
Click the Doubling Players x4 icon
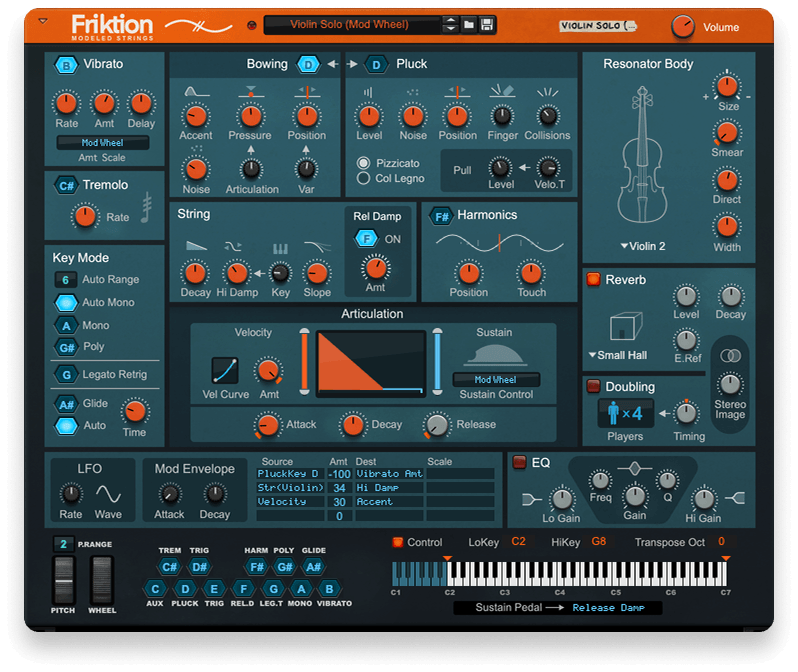[x=625, y=413]
